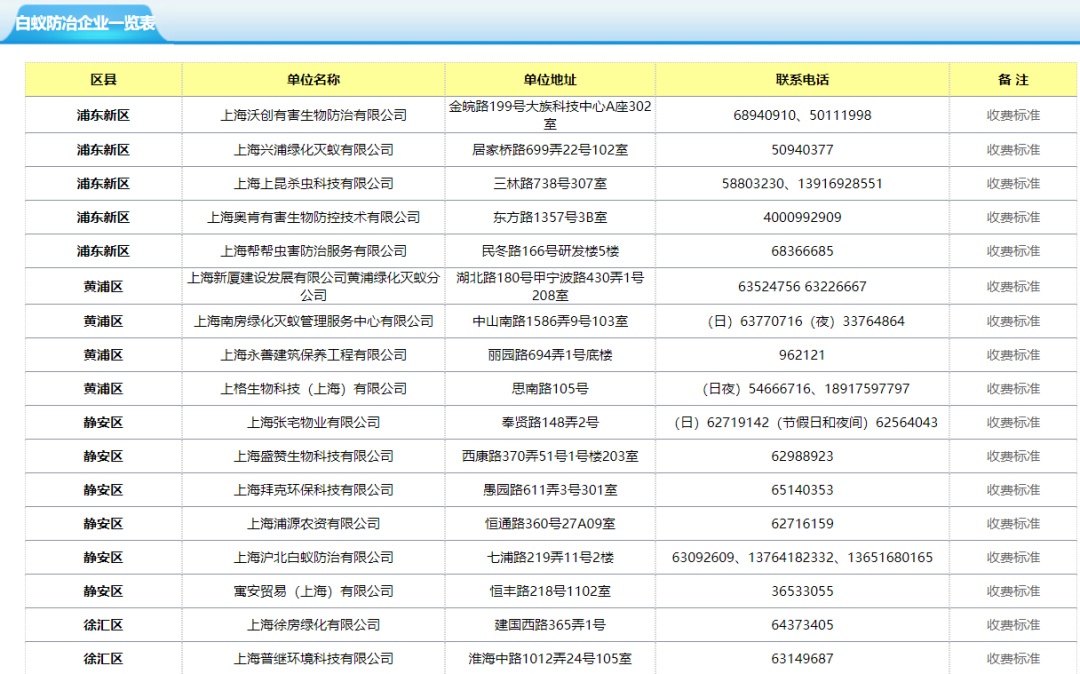Viewport: 1080px width, 674px height.
Task: Select address 奉贤路148弄2号
Action: point(550,422)
